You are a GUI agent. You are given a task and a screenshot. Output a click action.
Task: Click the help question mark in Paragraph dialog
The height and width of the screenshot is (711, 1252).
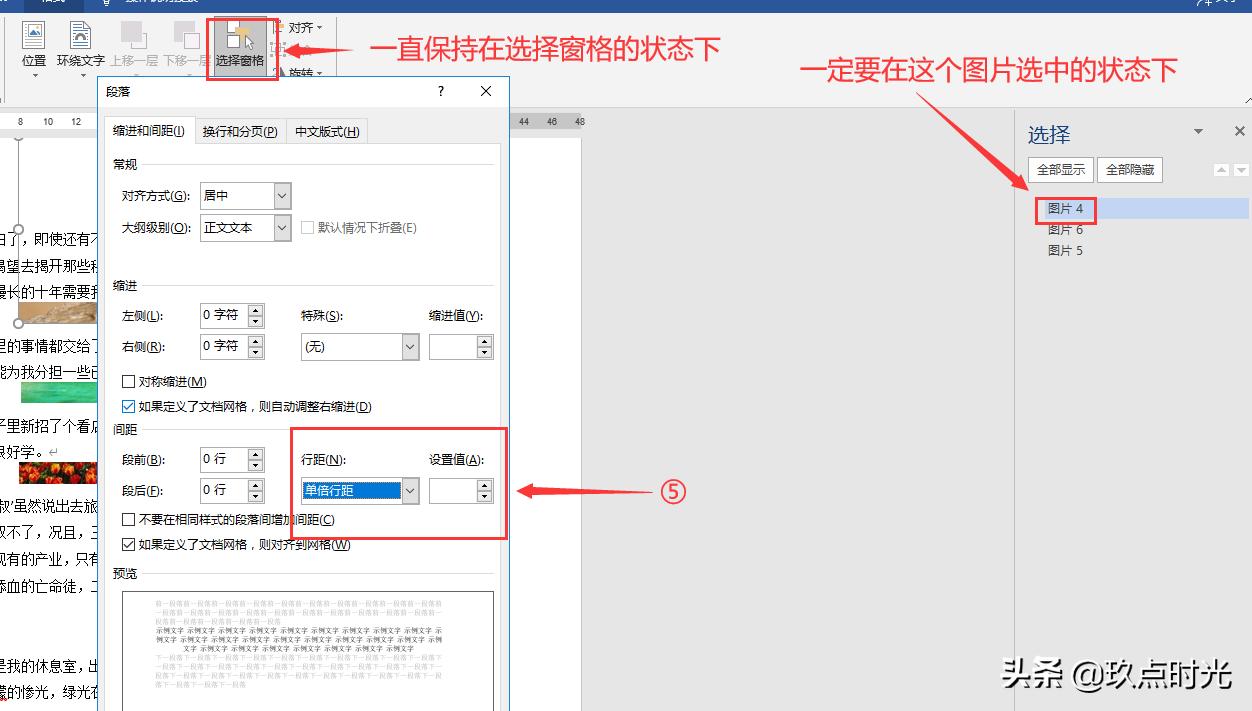click(x=440, y=91)
